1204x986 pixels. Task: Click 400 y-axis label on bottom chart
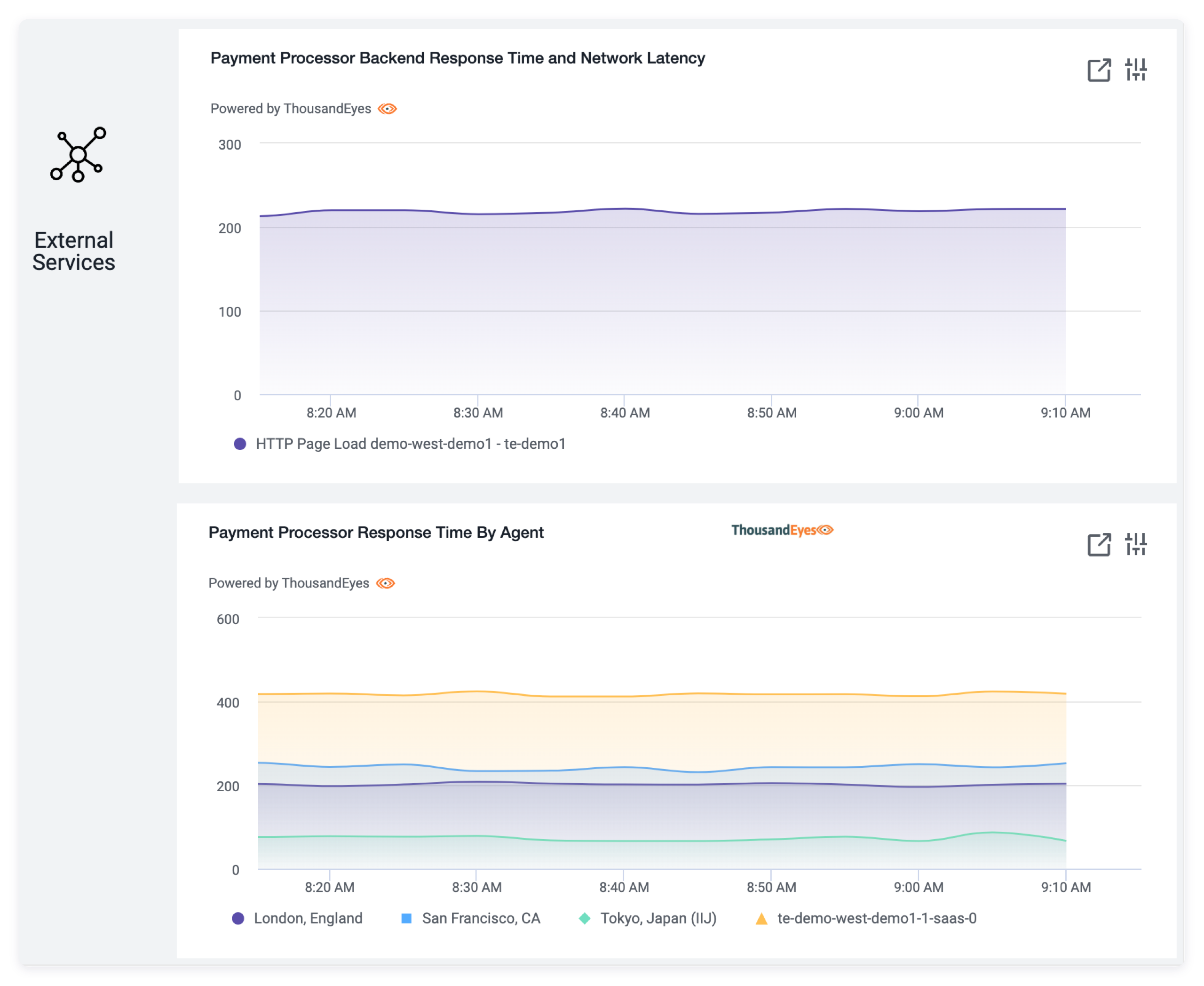coord(228,703)
